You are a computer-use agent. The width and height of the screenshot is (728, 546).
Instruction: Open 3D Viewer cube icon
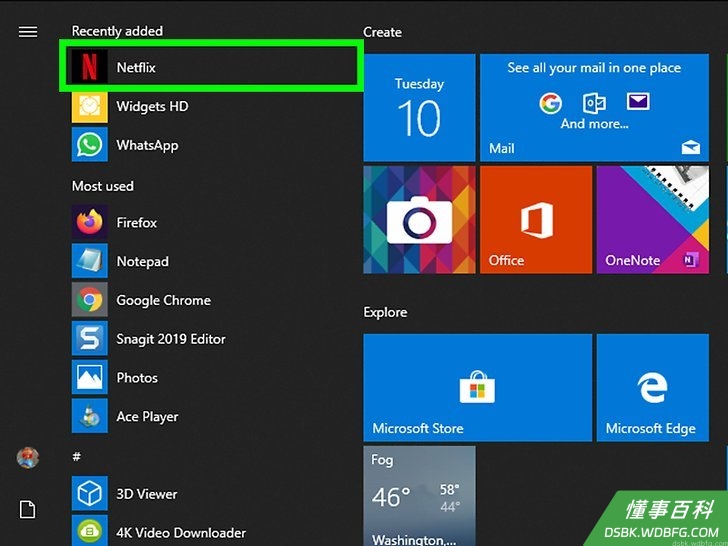pyautogui.click(x=90, y=494)
